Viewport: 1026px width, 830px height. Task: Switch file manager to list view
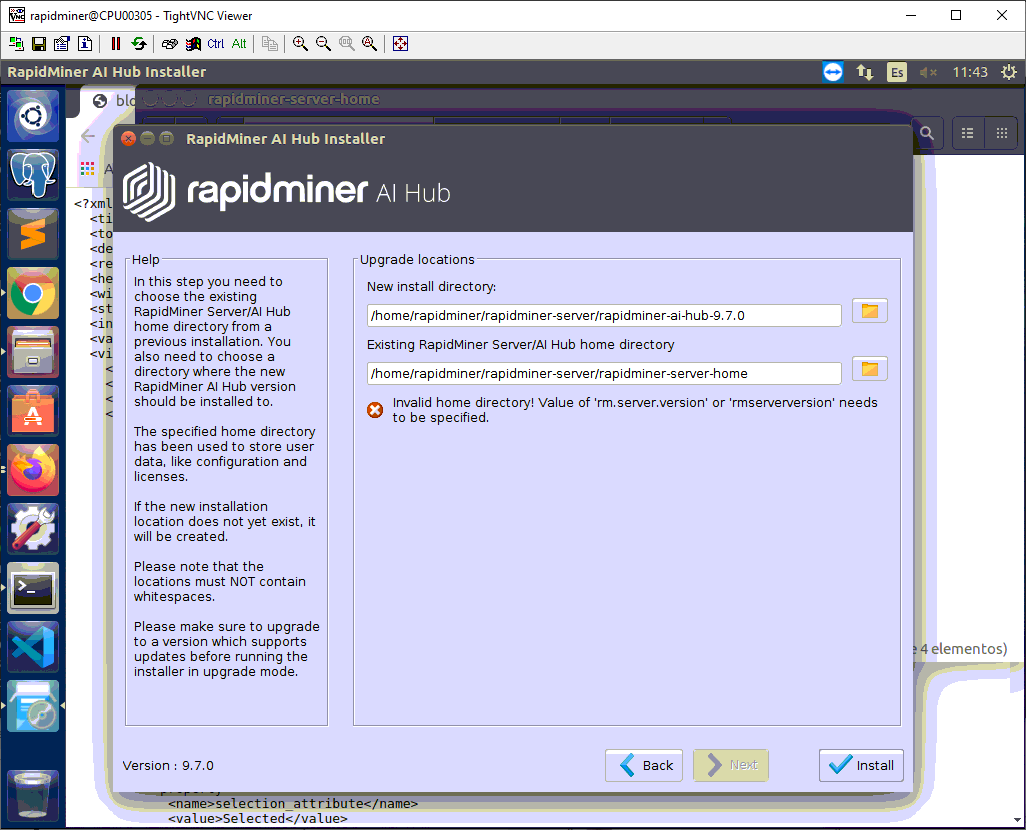click(x=968, y=134)
